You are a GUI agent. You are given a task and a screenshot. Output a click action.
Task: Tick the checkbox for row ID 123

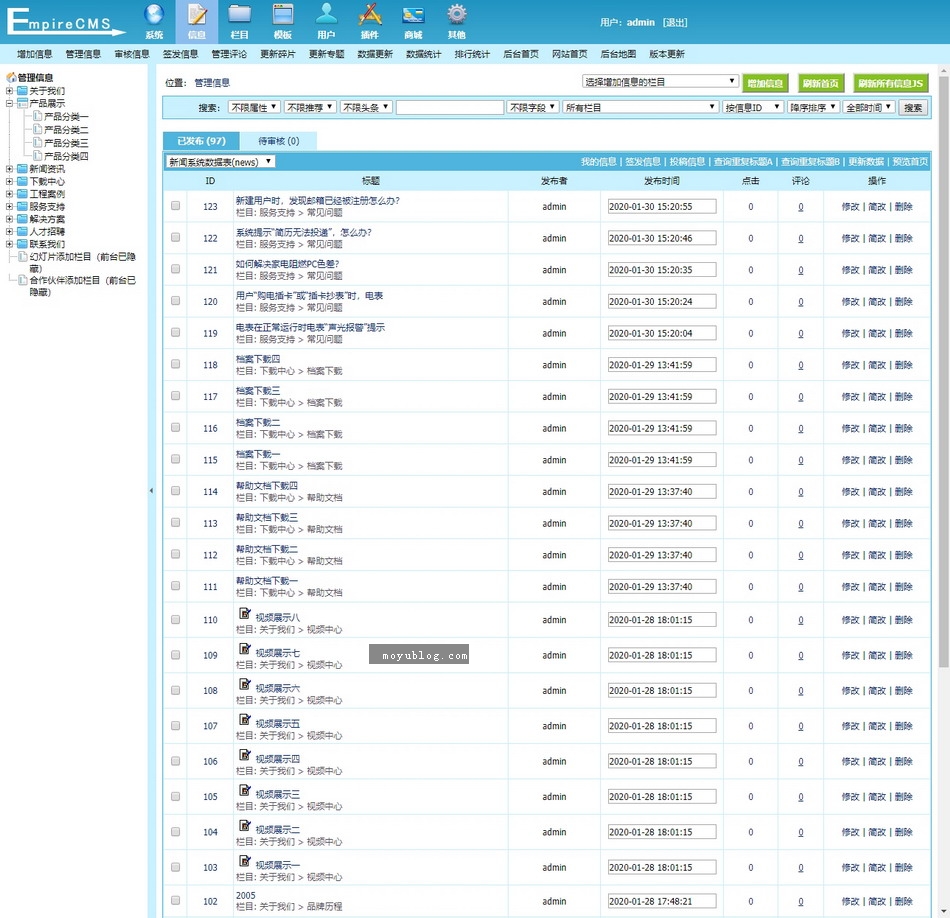coord(176,206)
